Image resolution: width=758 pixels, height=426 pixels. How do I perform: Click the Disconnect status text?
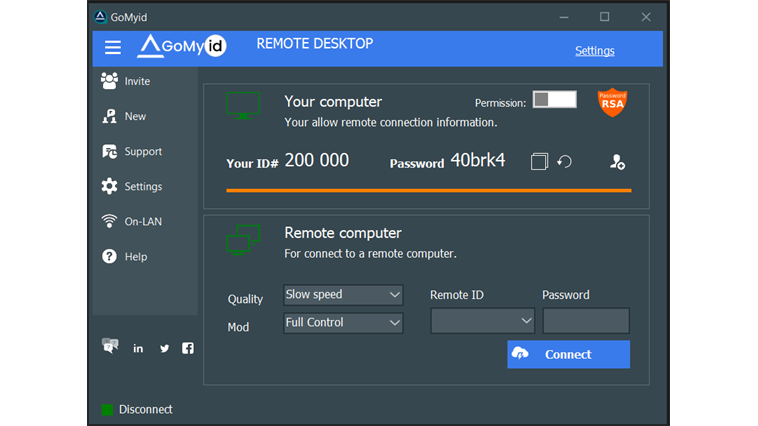tap(146, 410)
